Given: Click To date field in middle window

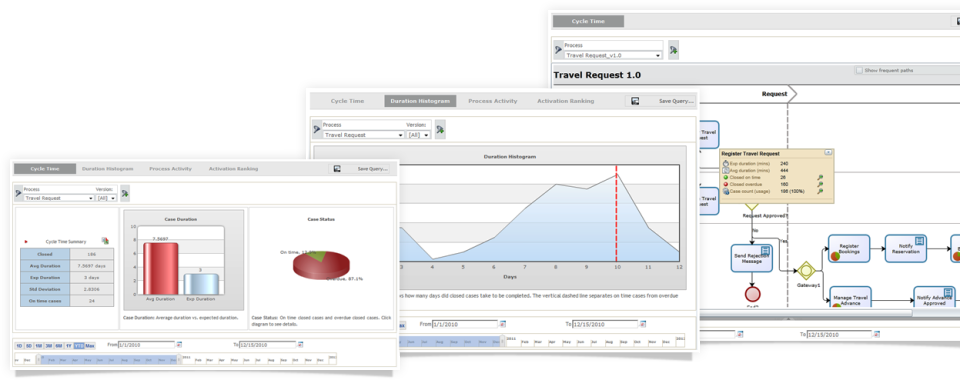Looking at the screenshot, I should [605, 324].
